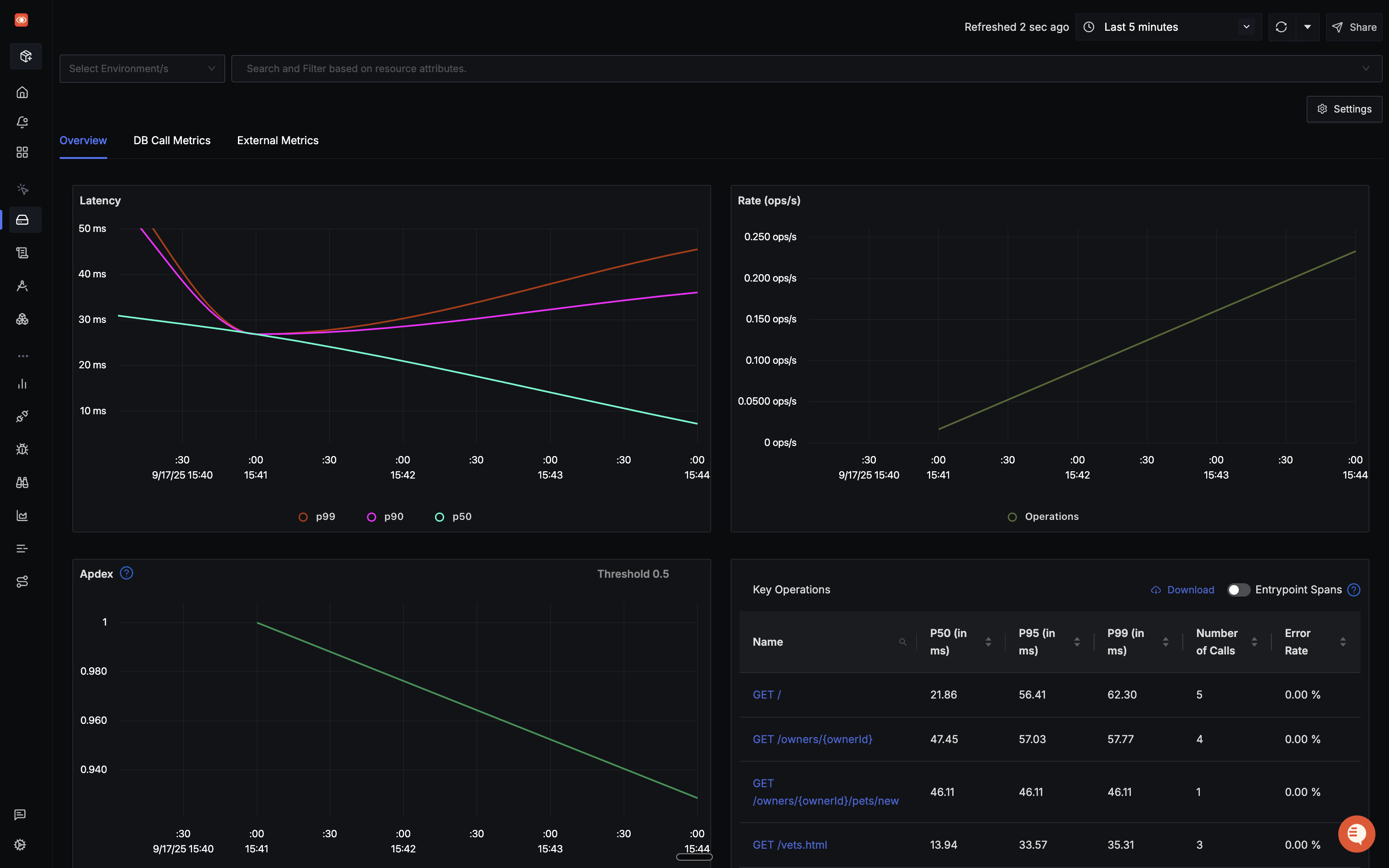The image size is (1389, 868).
Task: Expand the Last 5 minutes time picker
Action: [1168, 27]
